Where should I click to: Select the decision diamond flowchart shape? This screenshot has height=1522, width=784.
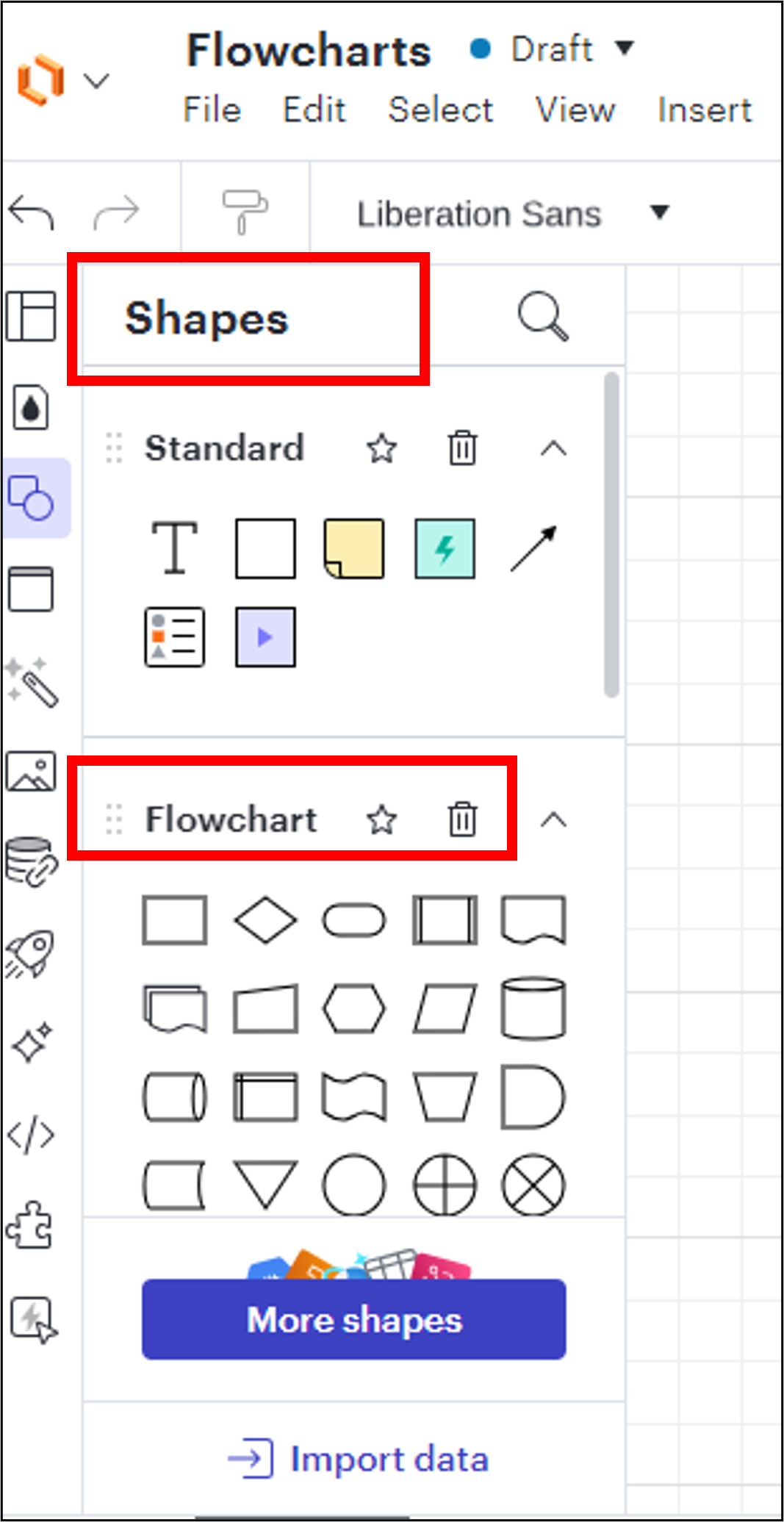point(265,920)
